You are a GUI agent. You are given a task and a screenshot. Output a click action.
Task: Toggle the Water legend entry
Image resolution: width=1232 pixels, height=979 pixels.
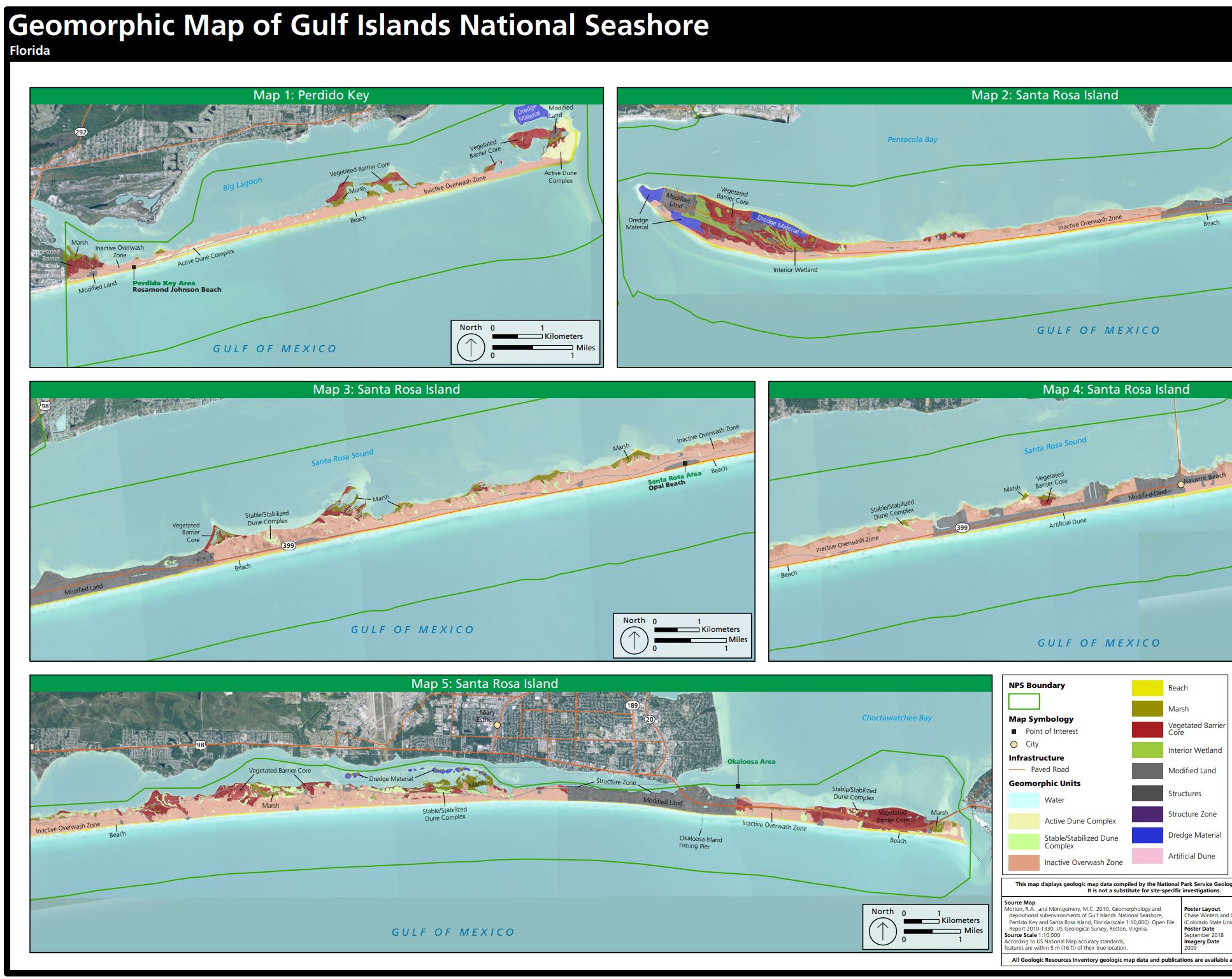pyautogui.click(x=1024, y=800)
